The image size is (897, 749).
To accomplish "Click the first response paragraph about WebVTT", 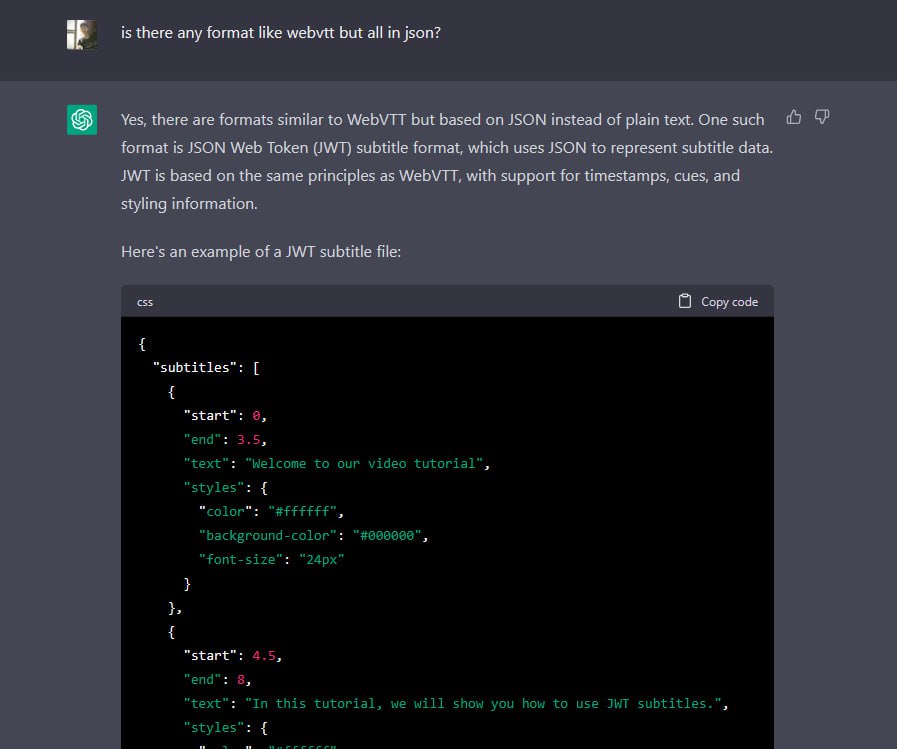I will (447, 161).
